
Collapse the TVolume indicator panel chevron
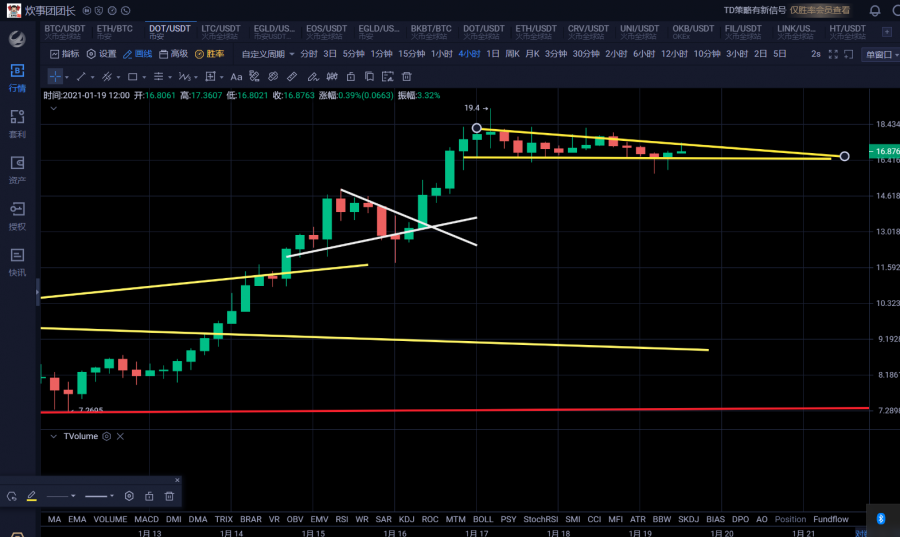[x=53, y=436]
